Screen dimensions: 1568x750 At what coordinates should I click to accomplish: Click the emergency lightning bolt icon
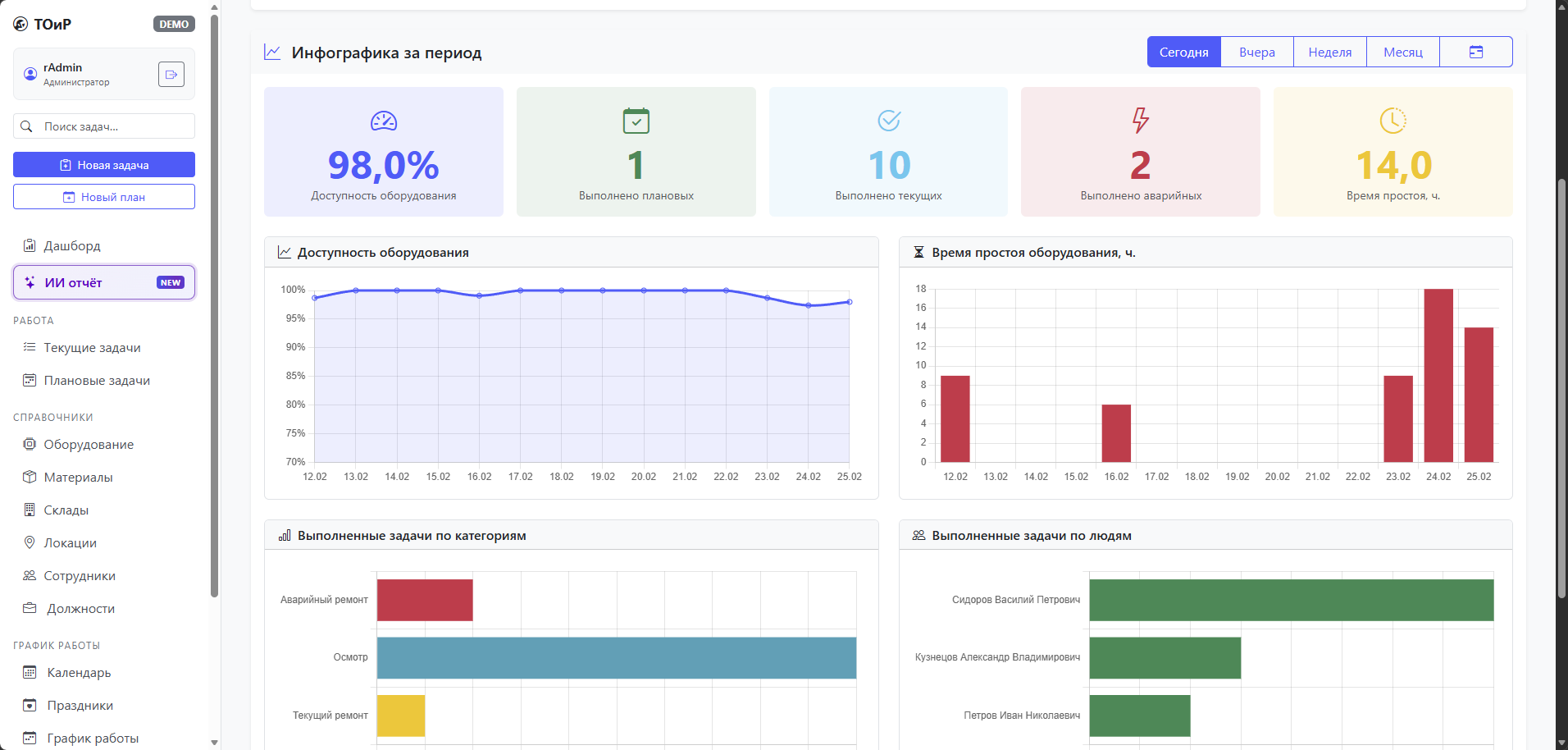[x=1140, y=121]
